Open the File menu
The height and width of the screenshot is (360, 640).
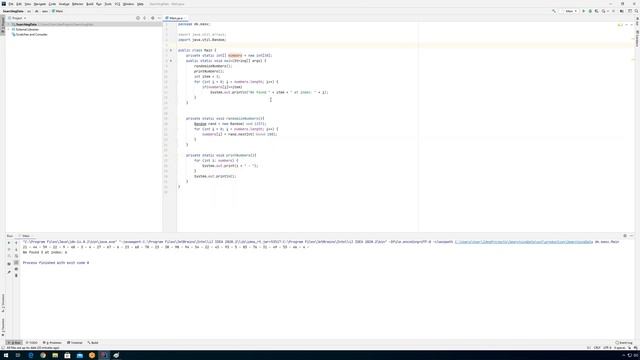point(11,4)
